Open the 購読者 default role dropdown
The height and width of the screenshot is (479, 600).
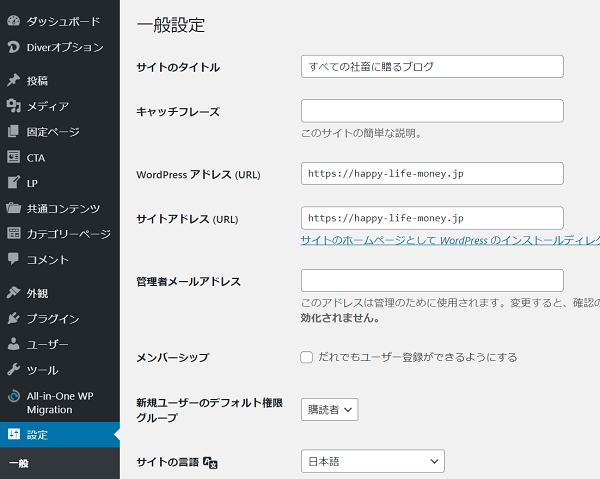click(329, 409)
